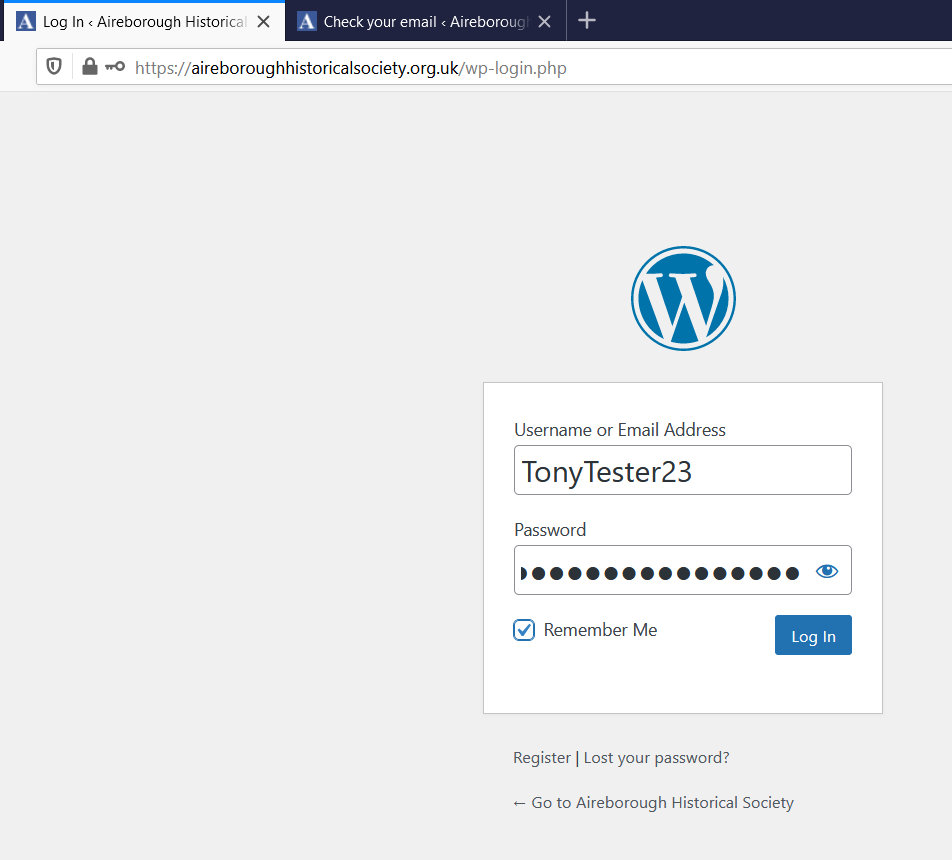Image resolution: width=952 pixels, height=860 pixels.
Task: Click the WordPress logo
Action: pyautogui.click(x=683, y=298)
